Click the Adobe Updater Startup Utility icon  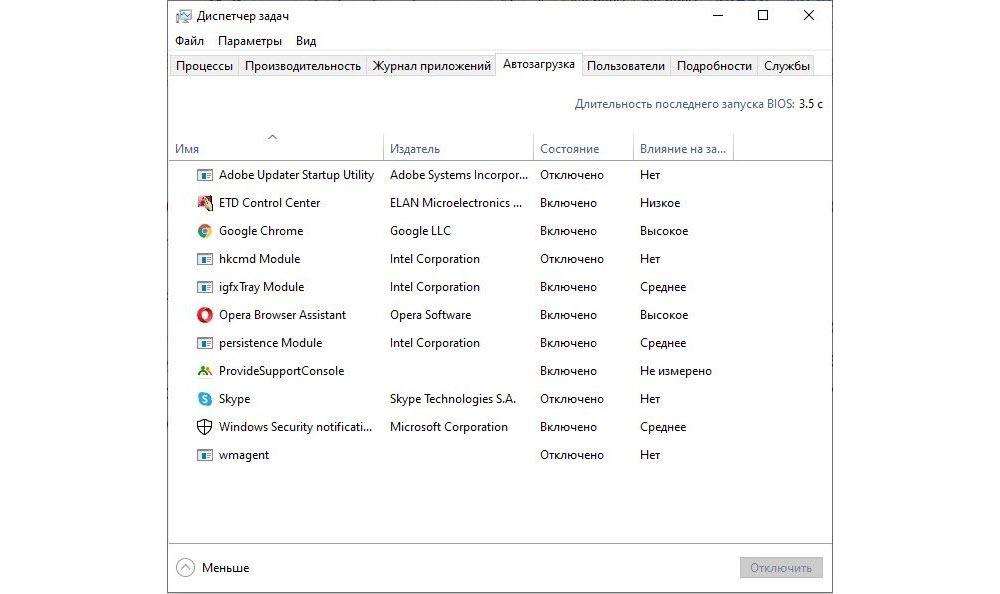204,175
